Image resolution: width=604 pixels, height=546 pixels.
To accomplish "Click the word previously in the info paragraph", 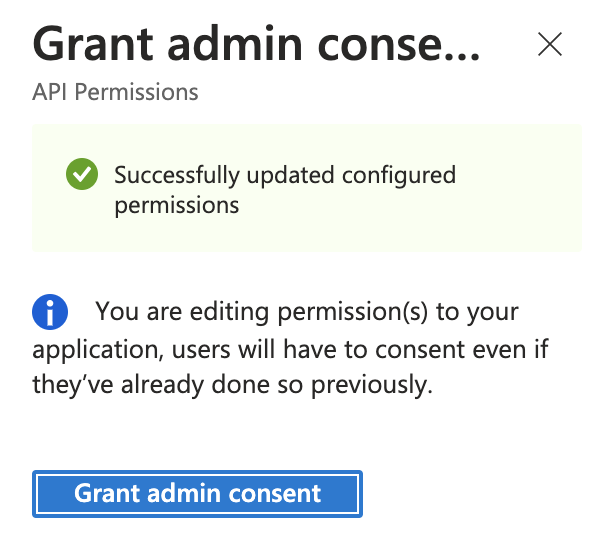I will point(371,385).
